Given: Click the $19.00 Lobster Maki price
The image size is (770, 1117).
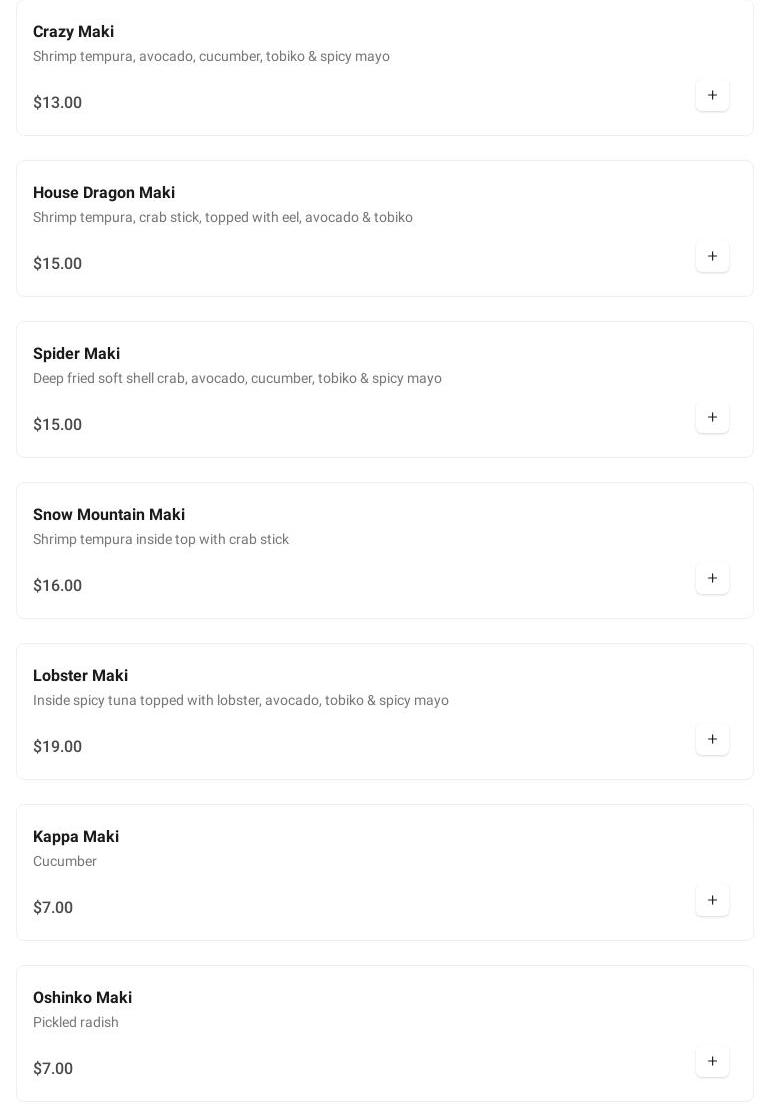Looking at the screenshot, I should pos(57,747).
